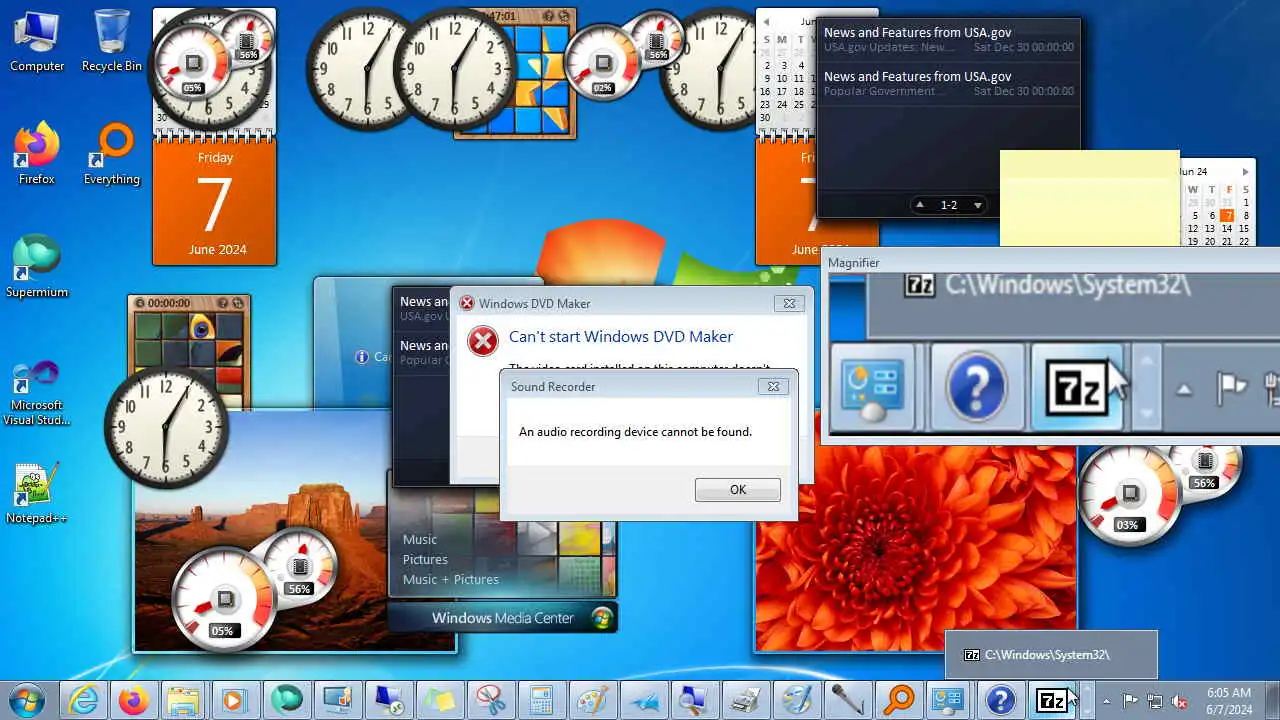Select Music in Windows Media Center gadget

(420, 539)
